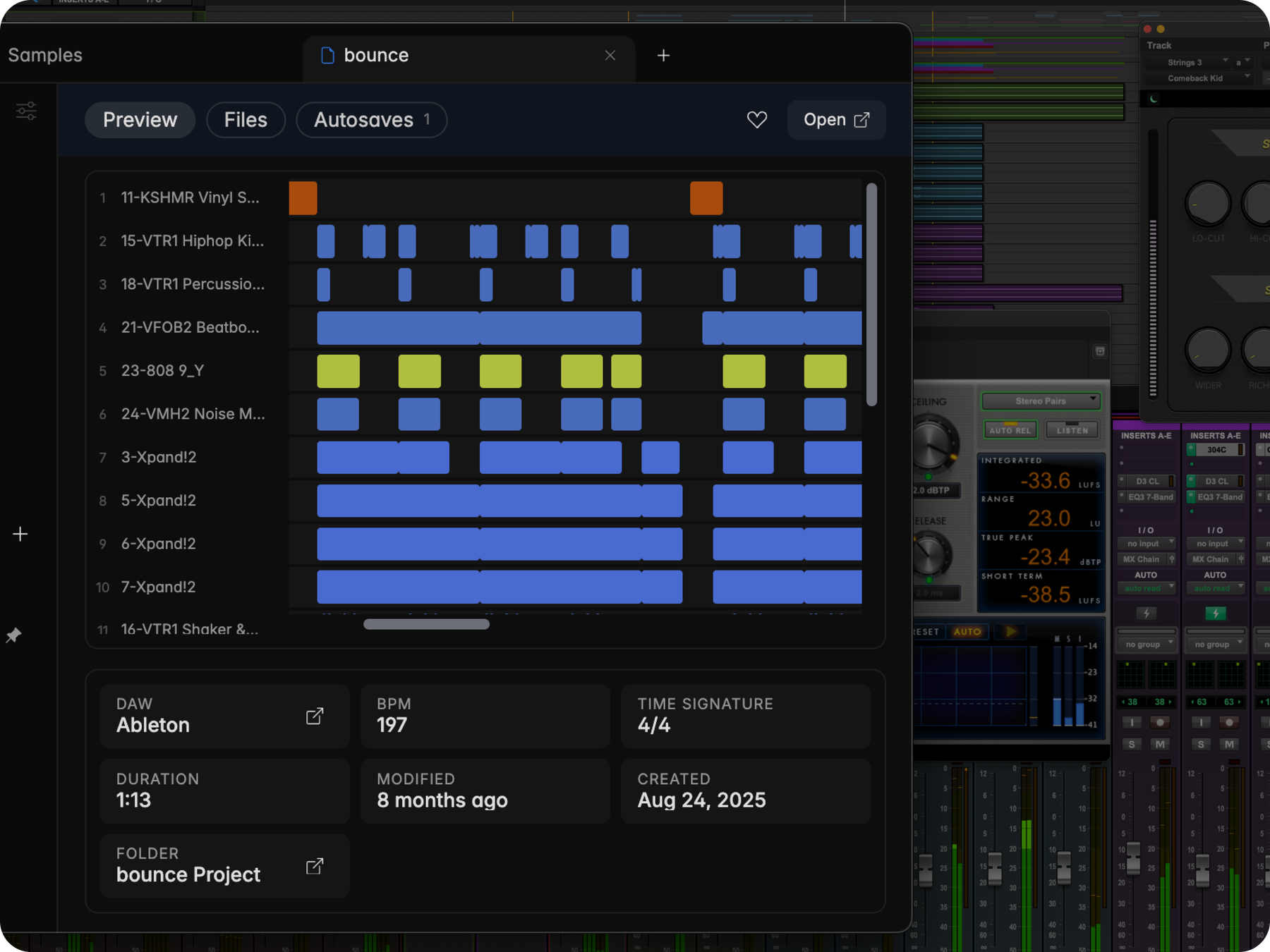
Task: Open the first no group dropdown
Action: point(1147,645)
